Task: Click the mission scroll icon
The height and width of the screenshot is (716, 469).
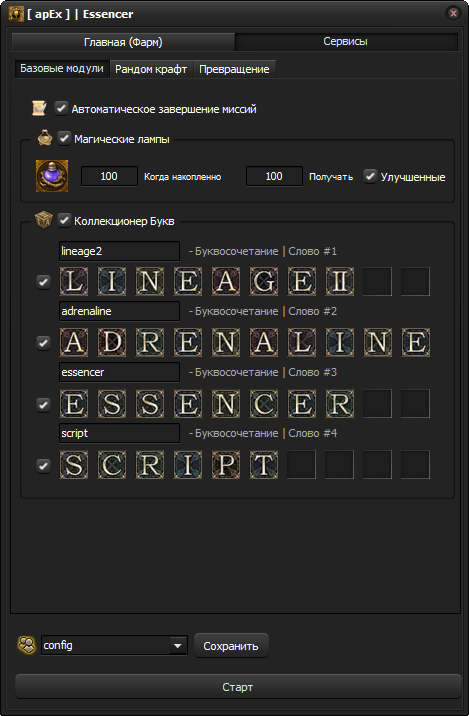Action: click(x=39, y=108)
